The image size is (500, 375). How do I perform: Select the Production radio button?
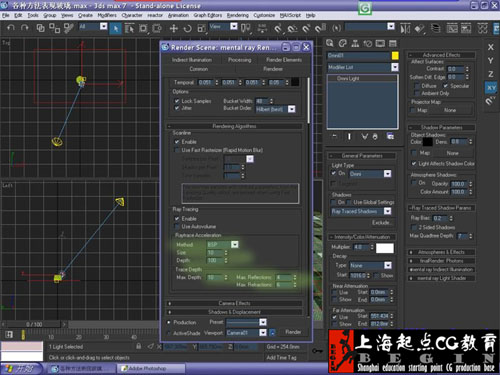[169, 322]
